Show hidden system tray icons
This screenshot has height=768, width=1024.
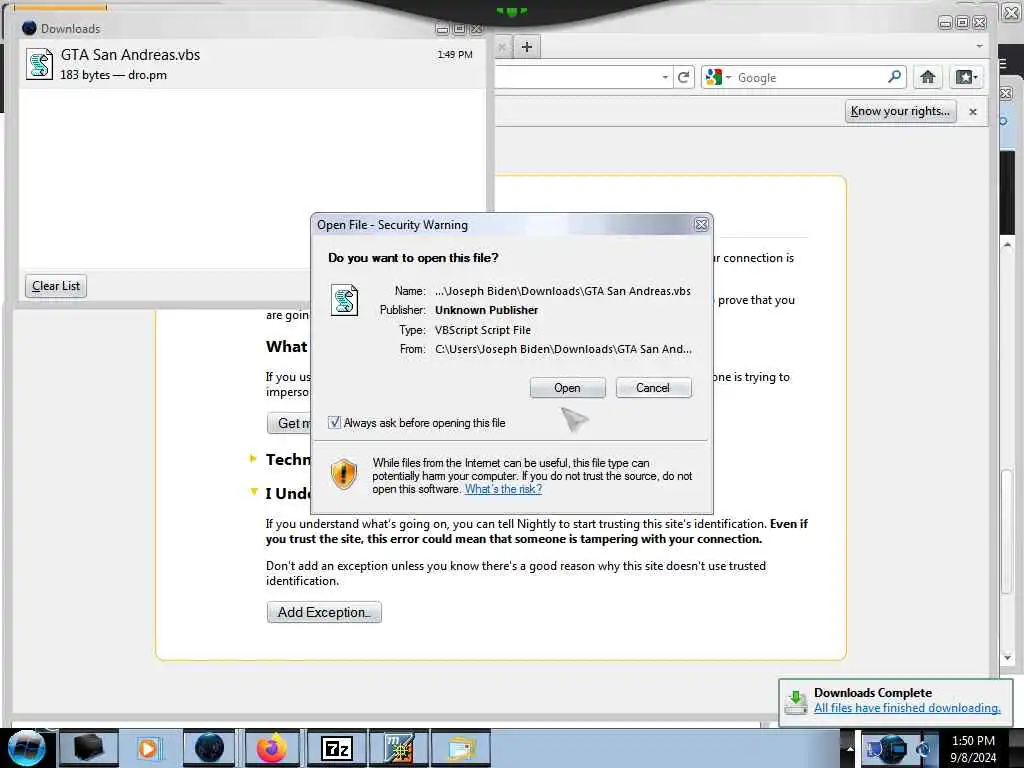850,748
